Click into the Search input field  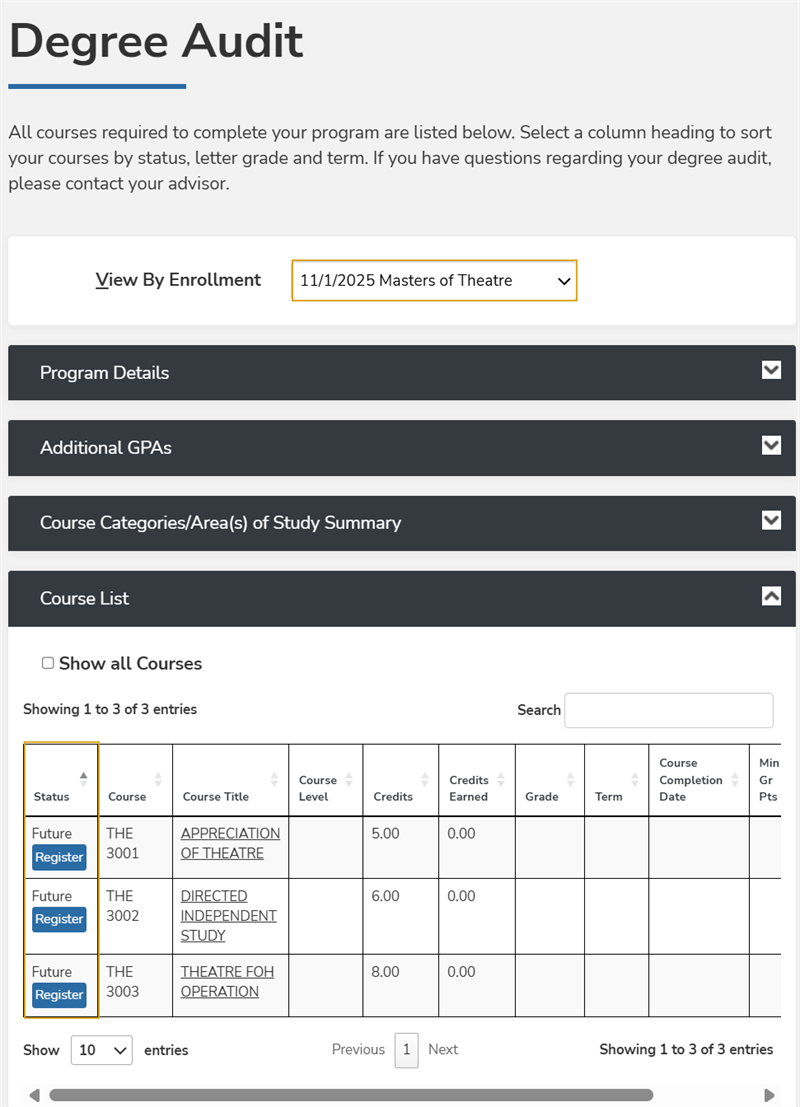[x=668, y=710]
